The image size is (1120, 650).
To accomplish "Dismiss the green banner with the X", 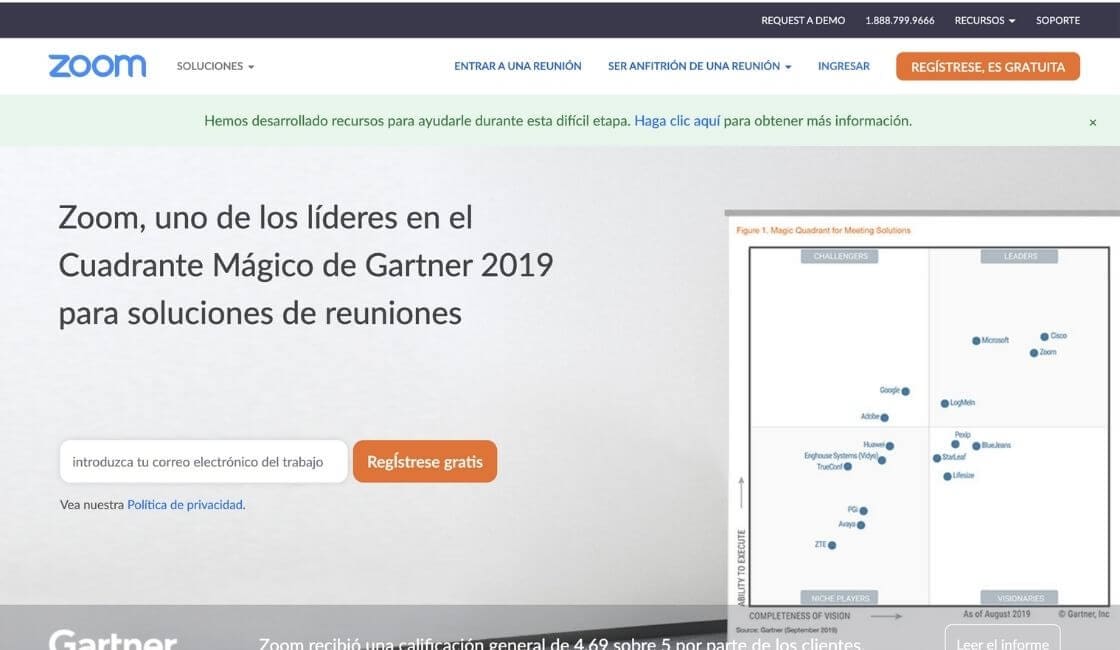I will 1092,122.
